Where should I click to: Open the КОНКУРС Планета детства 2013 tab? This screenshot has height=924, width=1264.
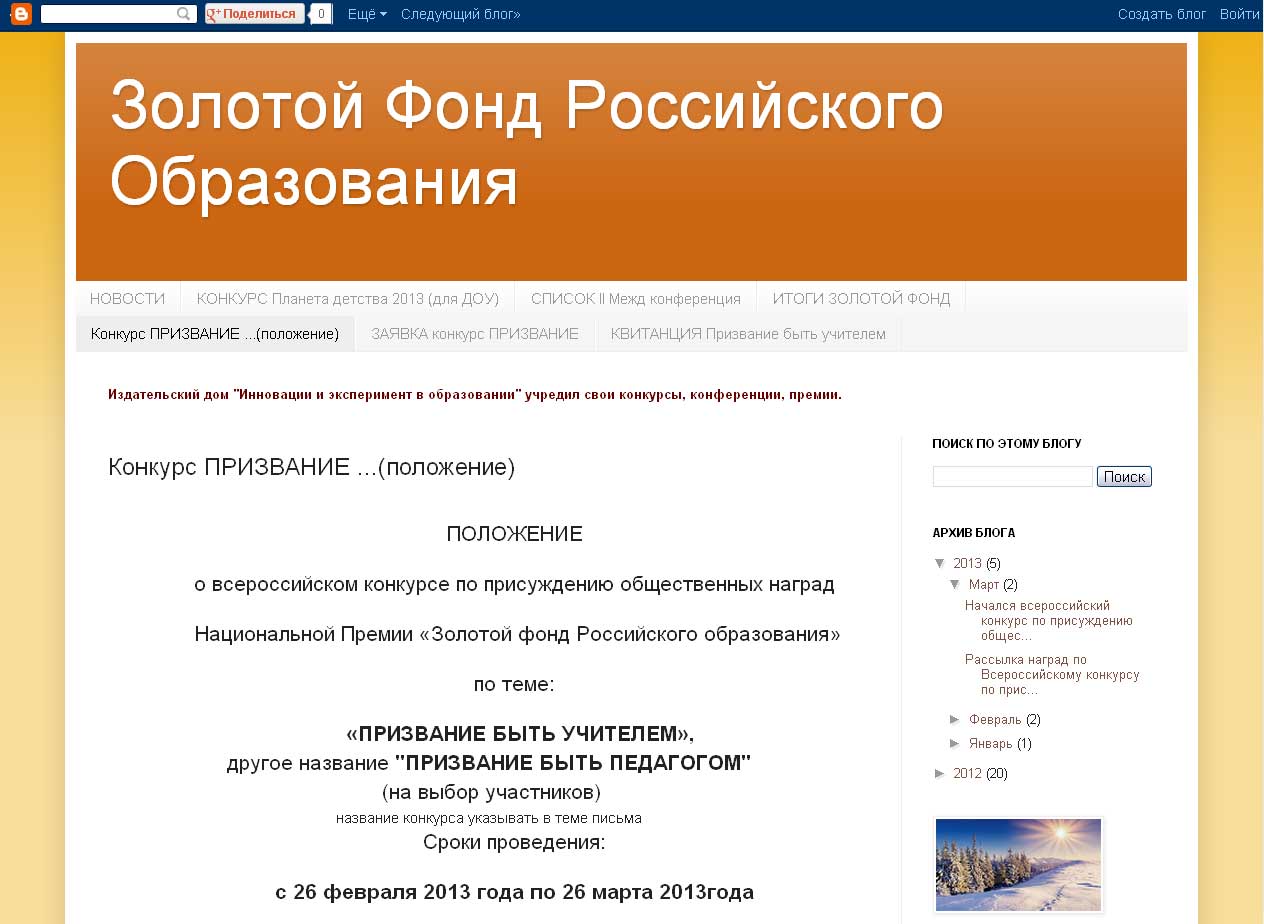click(347, 299)
